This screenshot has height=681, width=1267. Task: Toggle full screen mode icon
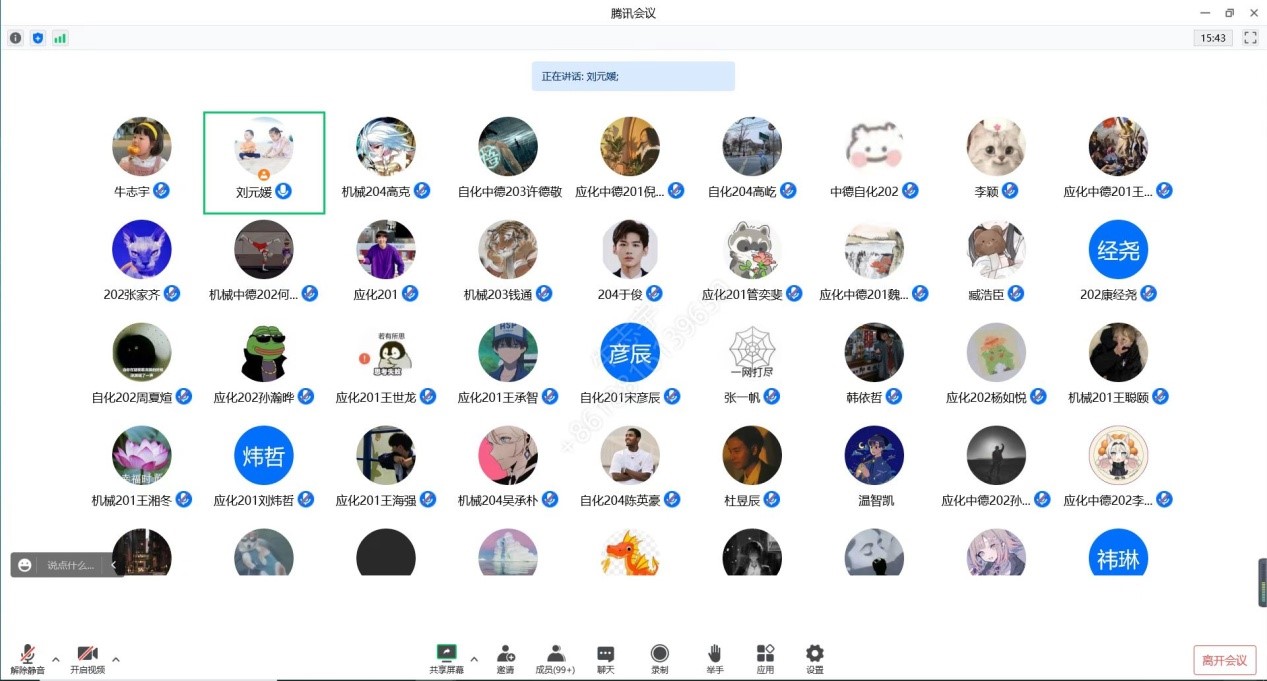tap(1250, 38)
